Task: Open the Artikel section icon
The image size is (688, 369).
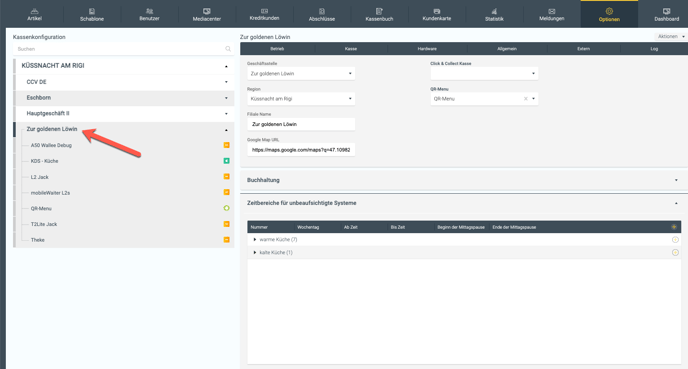Action: pyautogui.click(x=34, y=11)
